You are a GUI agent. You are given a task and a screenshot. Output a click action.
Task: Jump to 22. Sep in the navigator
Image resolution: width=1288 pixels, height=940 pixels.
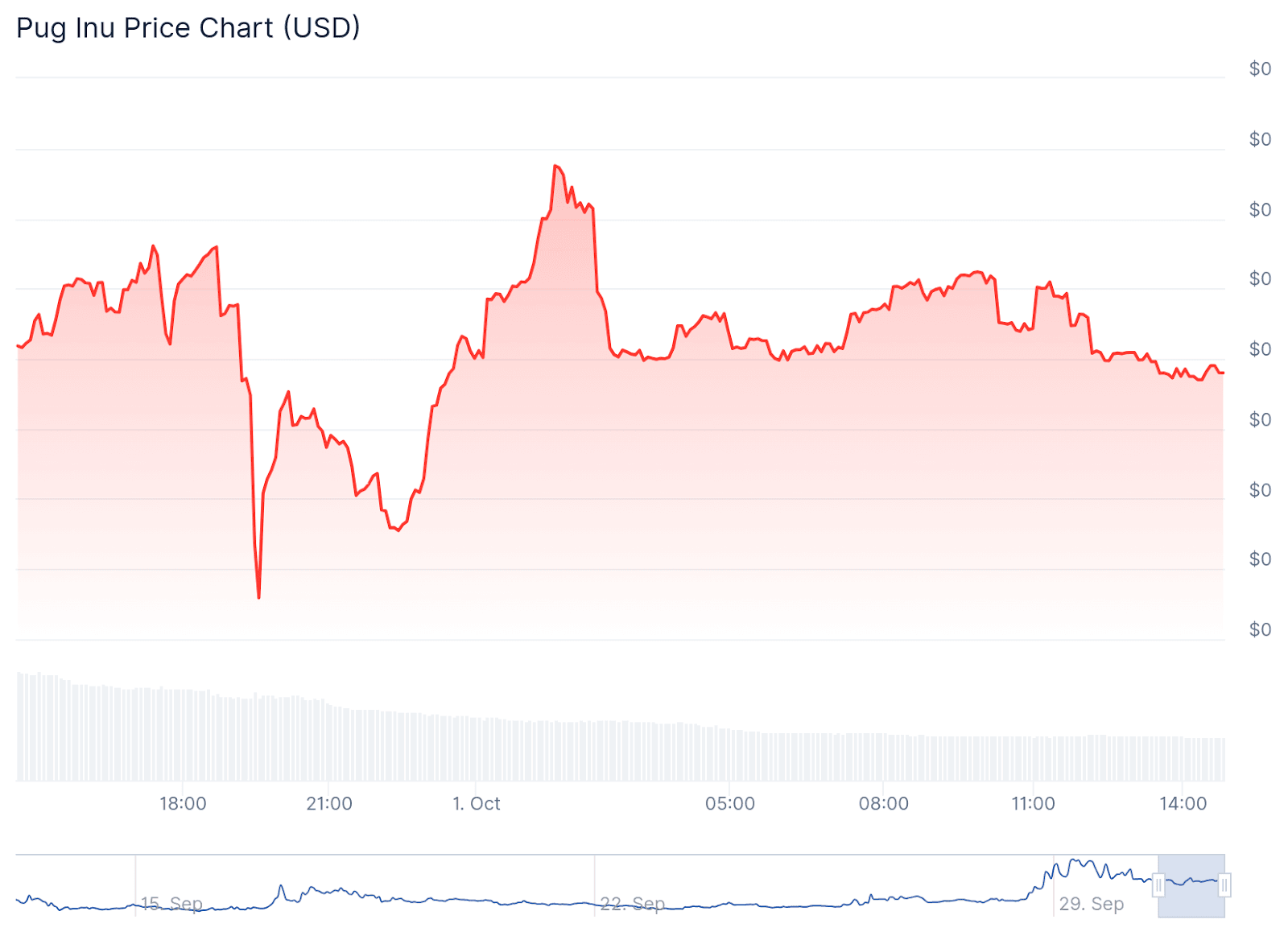coord(633,904)
